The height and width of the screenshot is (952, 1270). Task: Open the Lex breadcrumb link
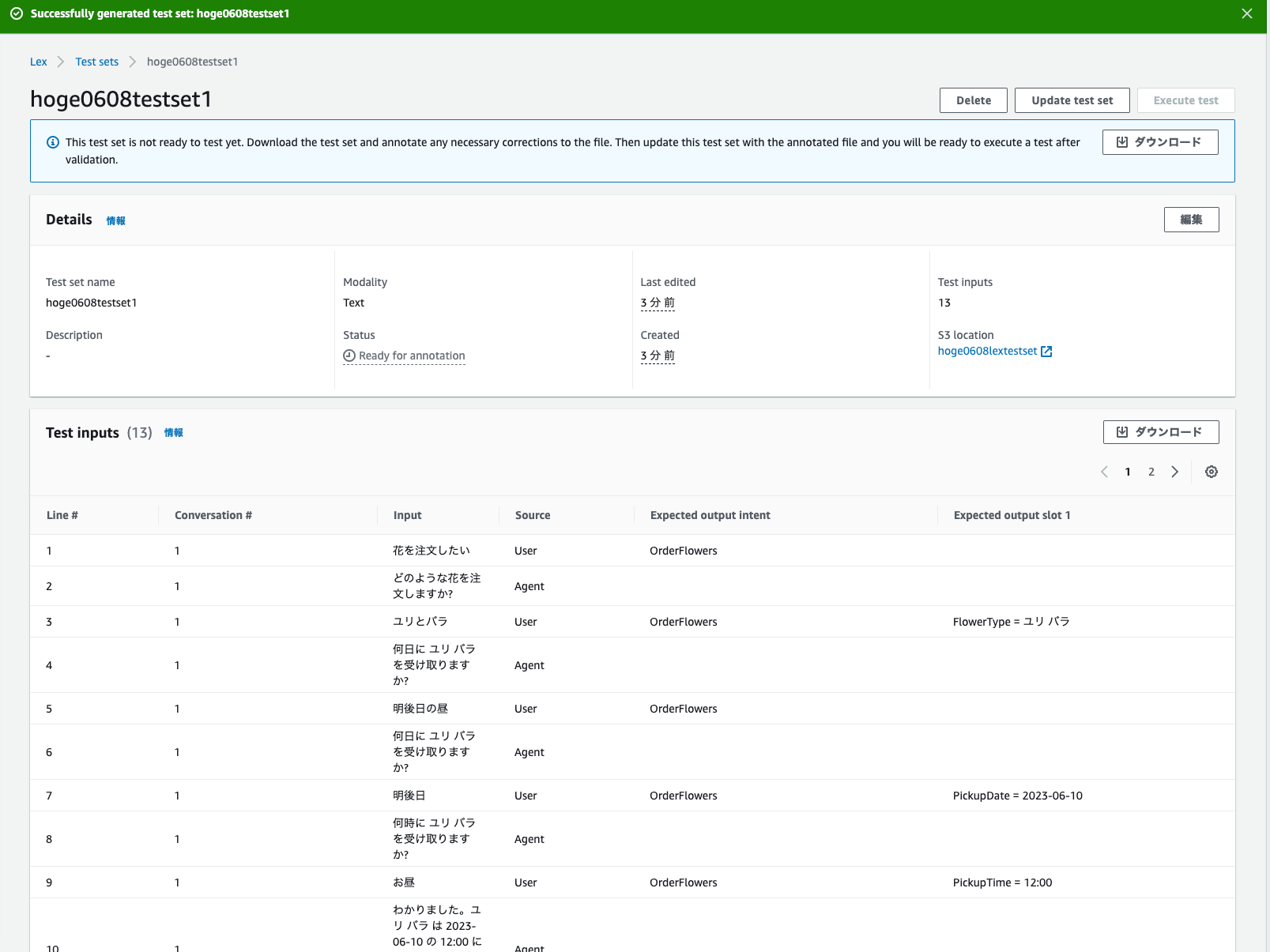click(x=38, y=62)
